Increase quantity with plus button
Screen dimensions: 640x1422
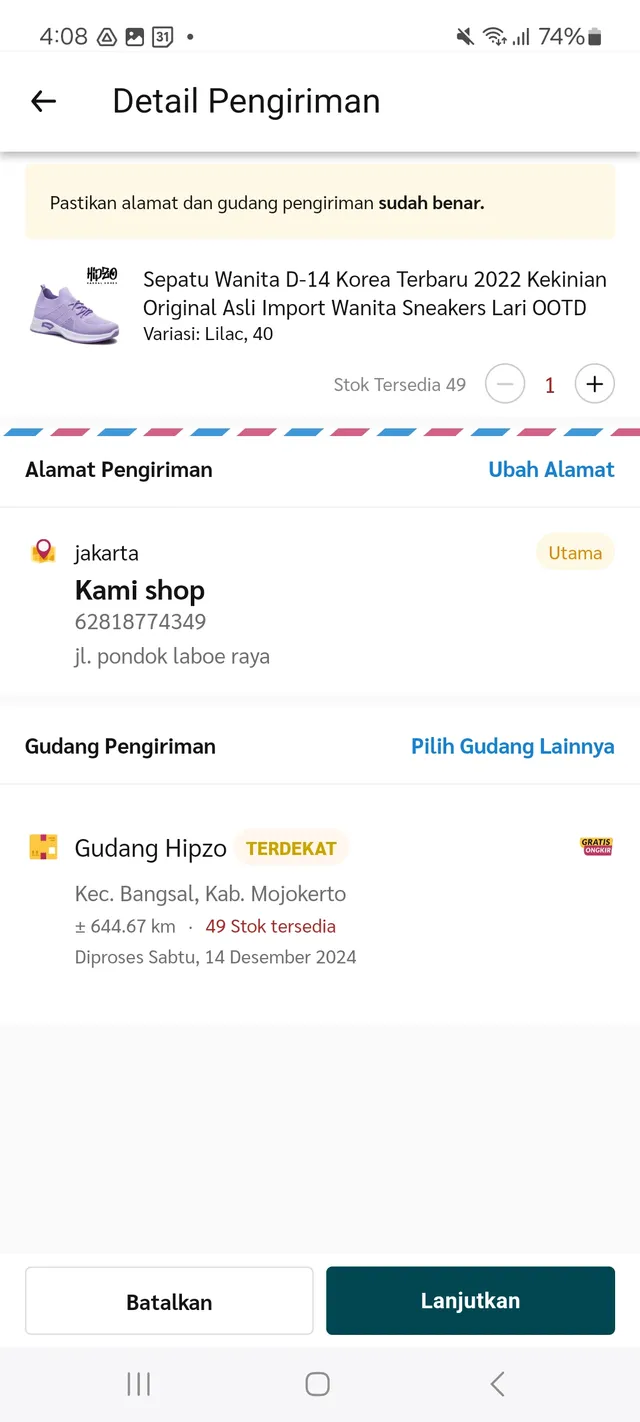coord(595,384)
